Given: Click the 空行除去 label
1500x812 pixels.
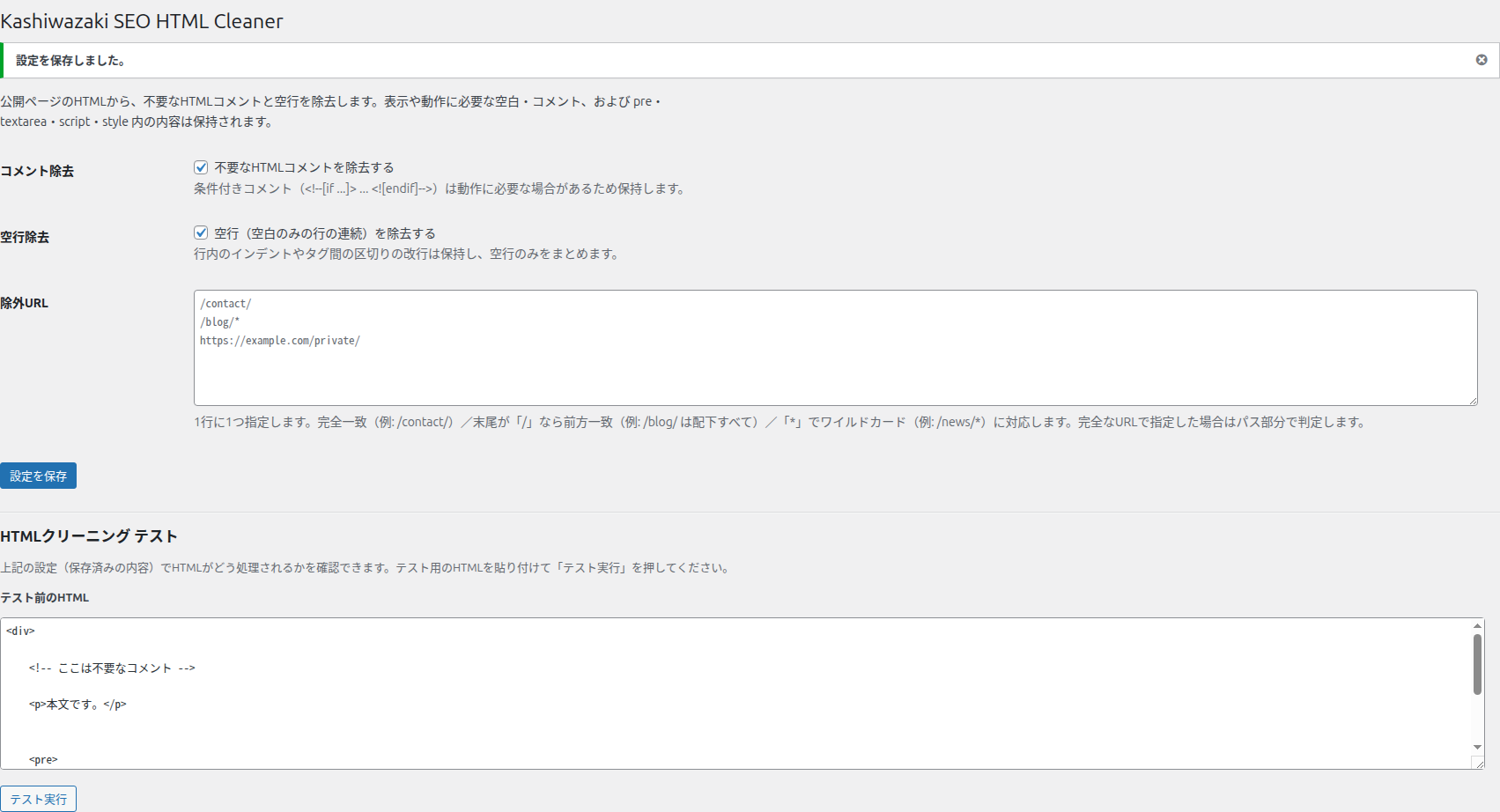Looking at the screenshot, I should [25, 237].
